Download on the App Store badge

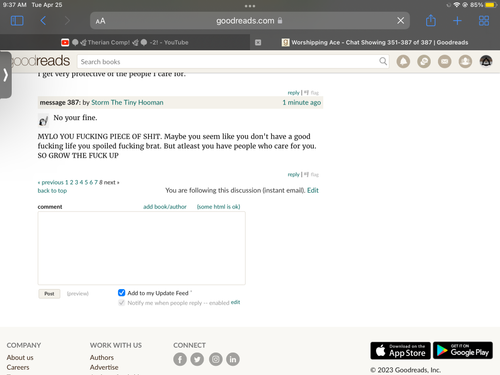pyautogui.click(x=400, y=350)
